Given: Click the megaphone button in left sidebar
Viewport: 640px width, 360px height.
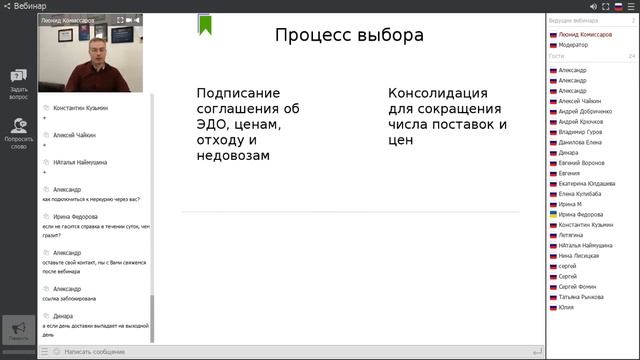Looking at the screenshot, I should (x=19, y=330).
